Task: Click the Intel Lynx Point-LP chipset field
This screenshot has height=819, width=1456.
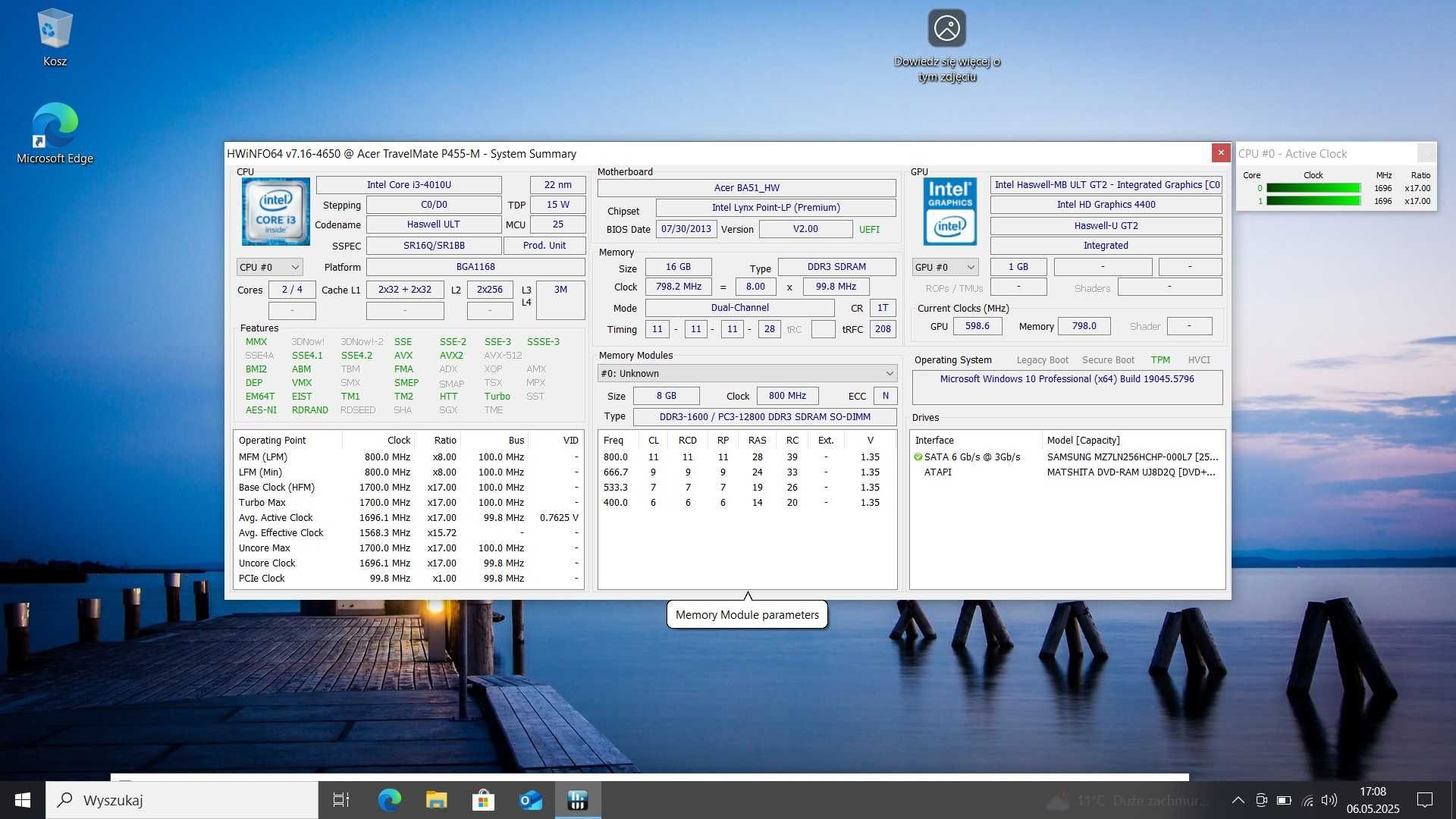Action: tap(776, 207)
